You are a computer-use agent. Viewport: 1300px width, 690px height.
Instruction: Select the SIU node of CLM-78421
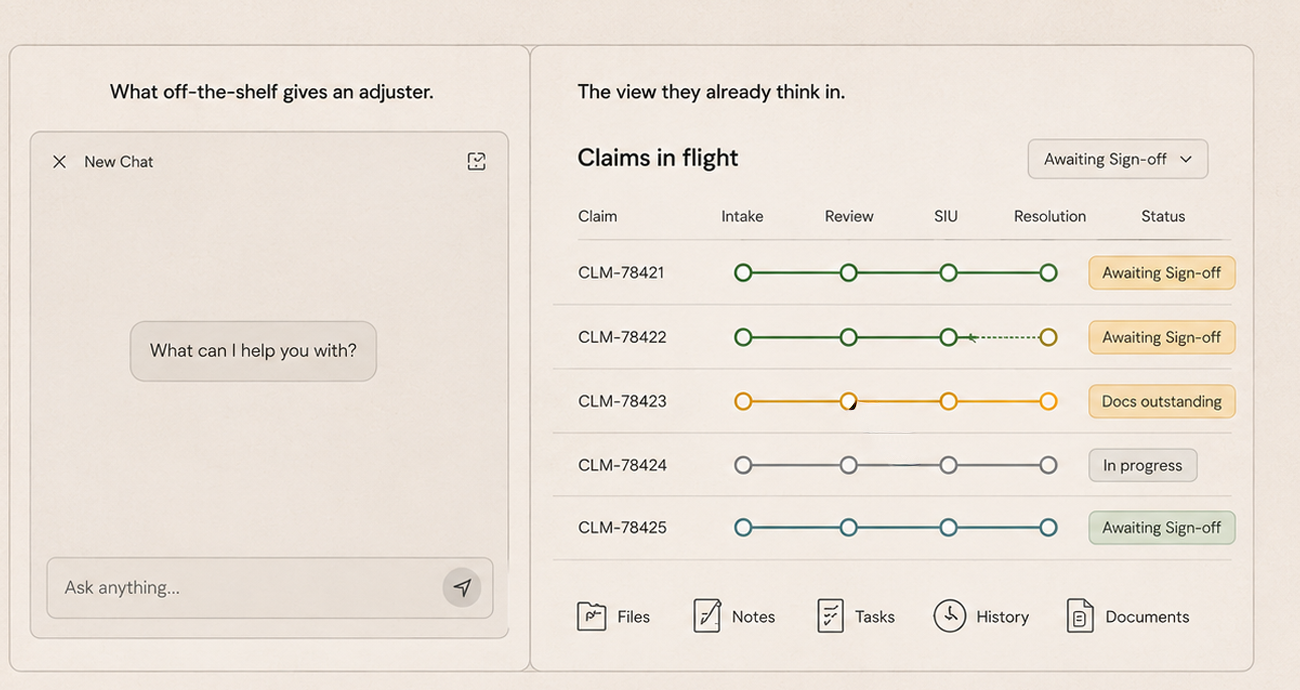point(949,273)
